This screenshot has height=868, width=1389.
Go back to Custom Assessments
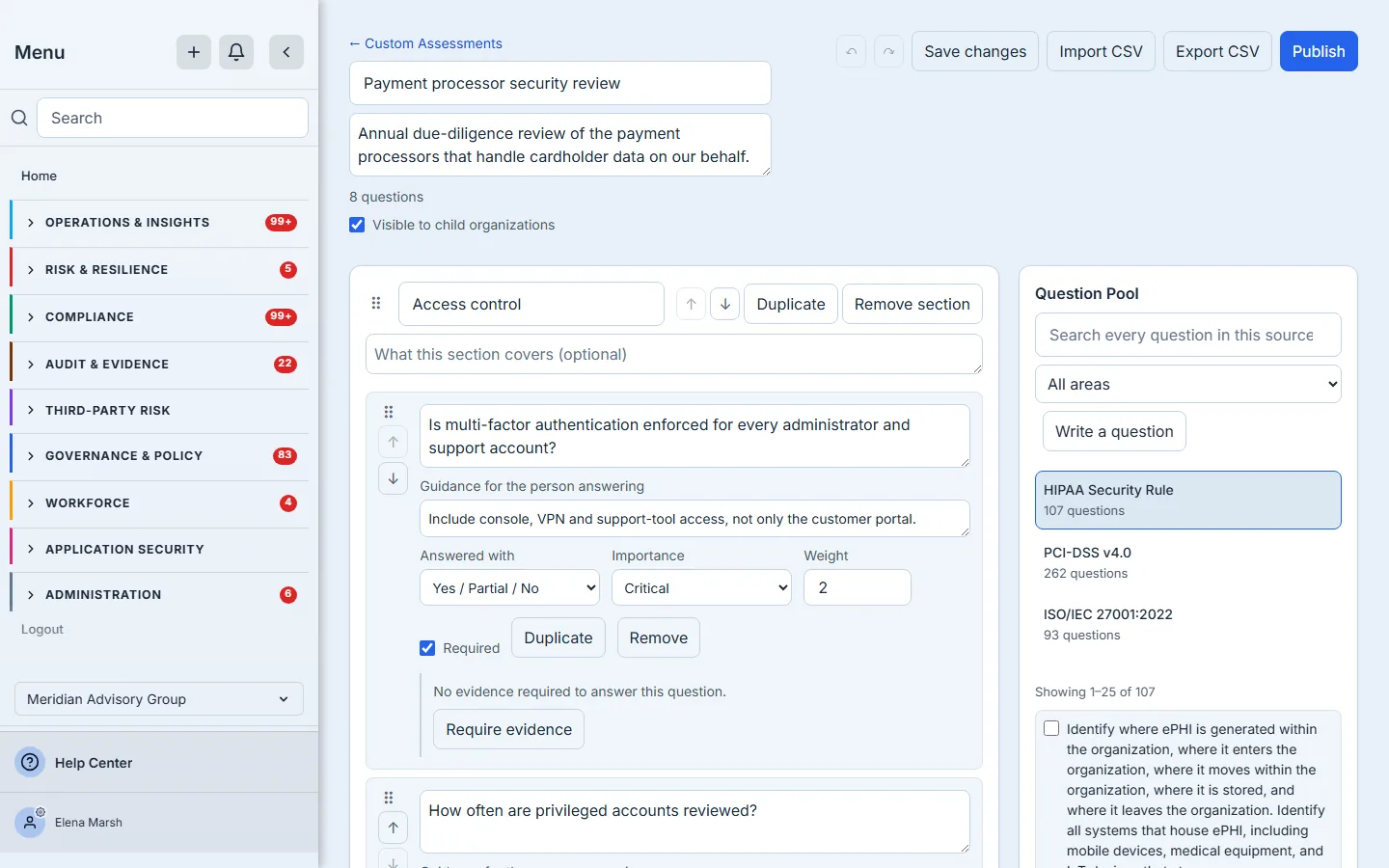(x=425, y=43)
